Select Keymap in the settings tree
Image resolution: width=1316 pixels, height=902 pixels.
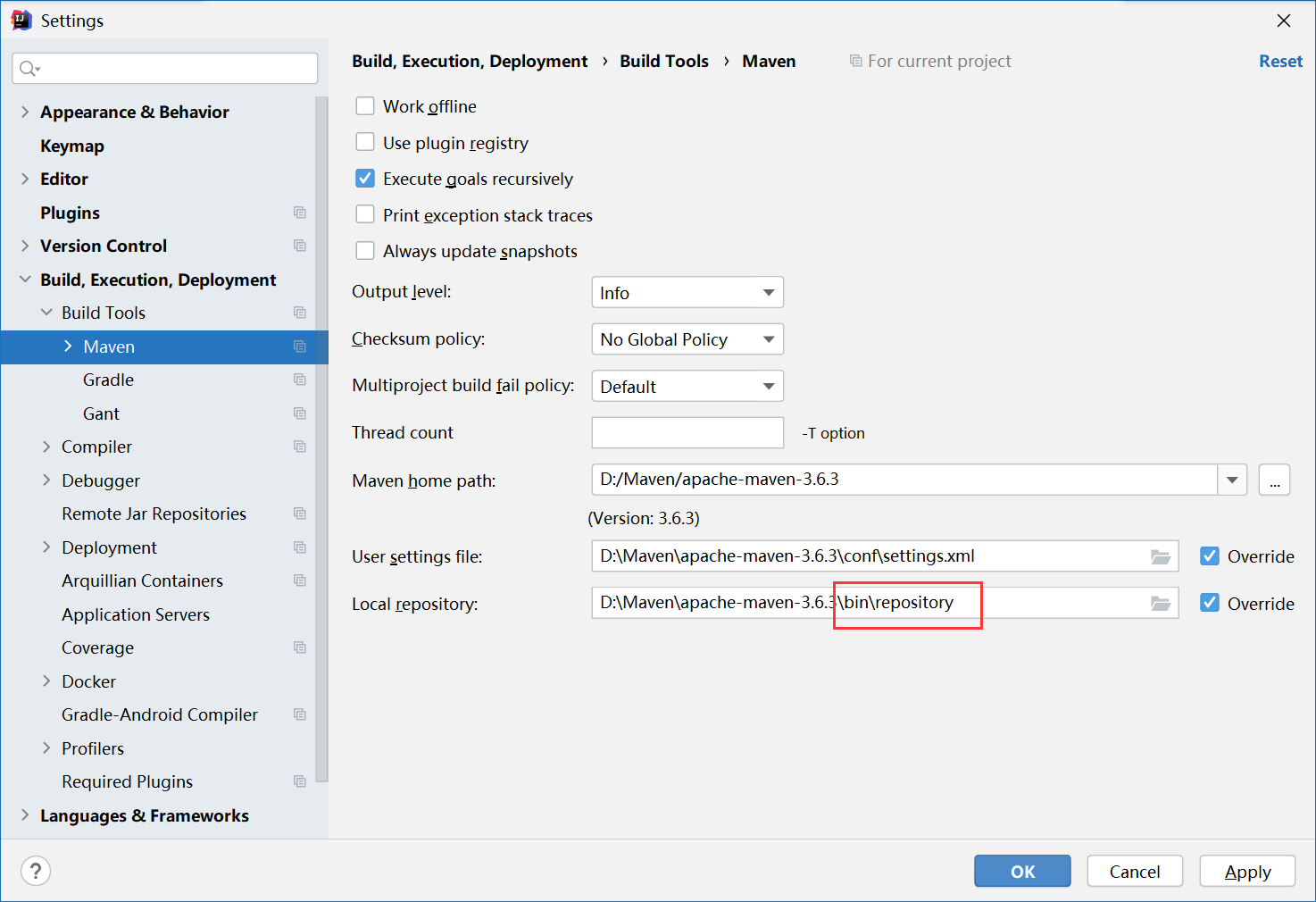[72, 146]
